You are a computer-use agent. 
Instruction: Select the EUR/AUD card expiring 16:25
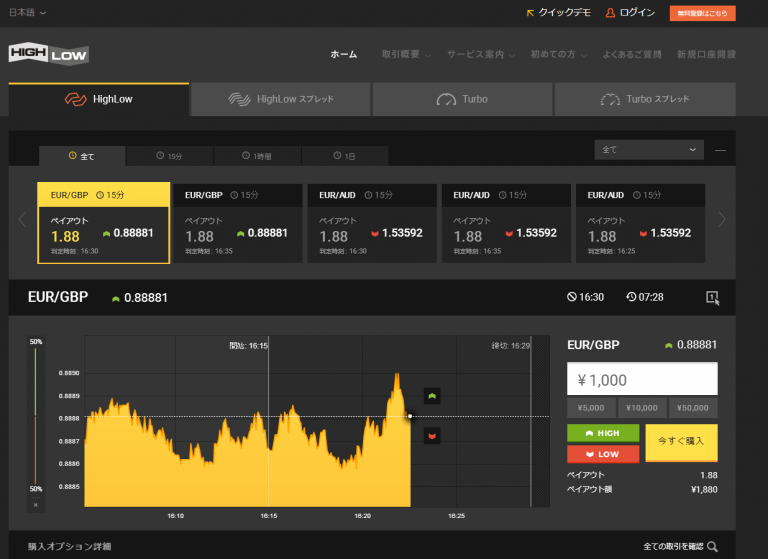(x=641, y=223)
